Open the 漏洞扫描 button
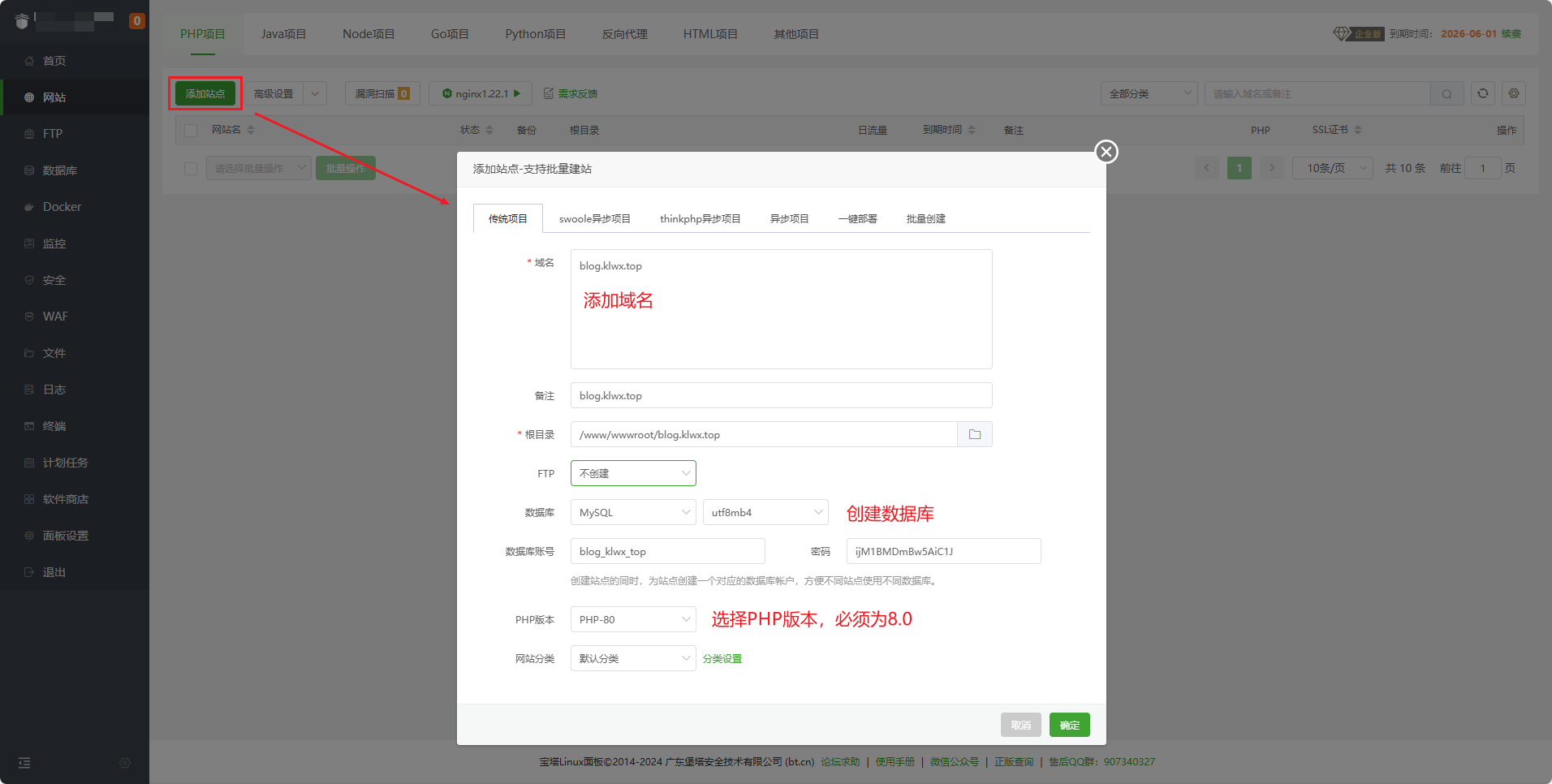 [x=382, y=93]
